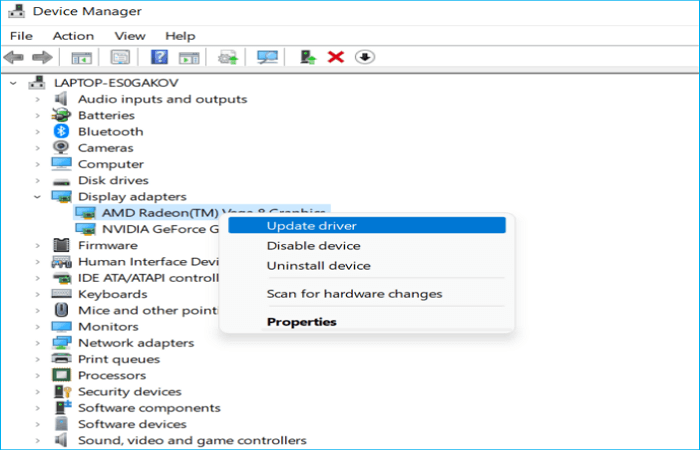Click the Device Manager title bar icon
This screenshot has height=450, width=700.
pyautogui.click(x=17, y=11)
